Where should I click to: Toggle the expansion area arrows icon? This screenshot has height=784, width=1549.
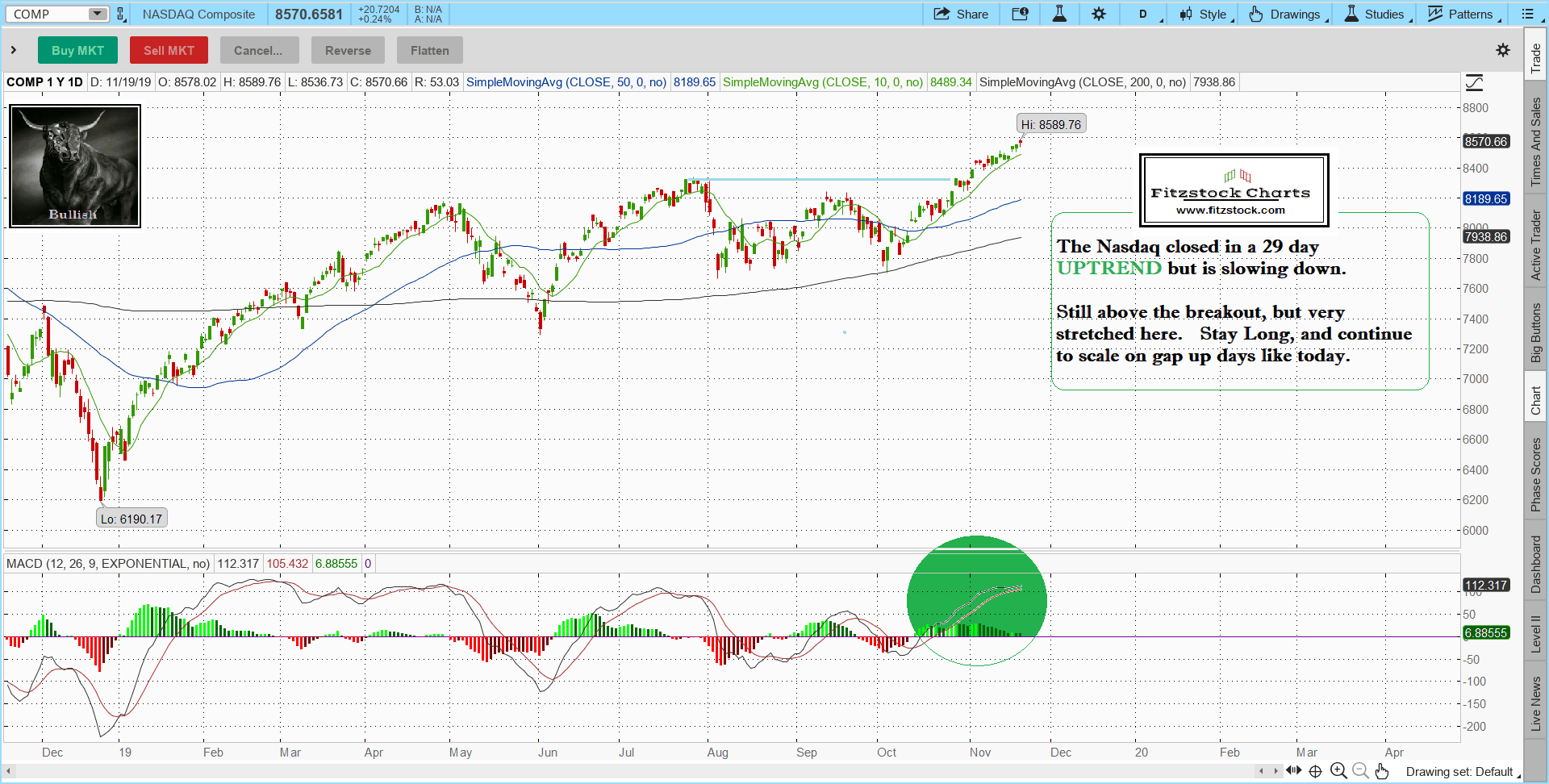pos(1294,771)
